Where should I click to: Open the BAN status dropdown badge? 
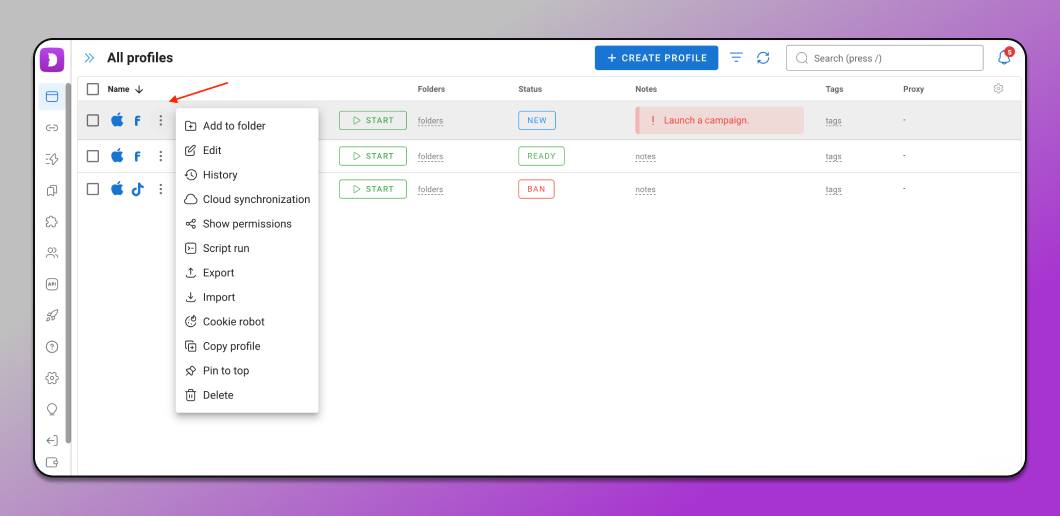click(x=536, y=189)
